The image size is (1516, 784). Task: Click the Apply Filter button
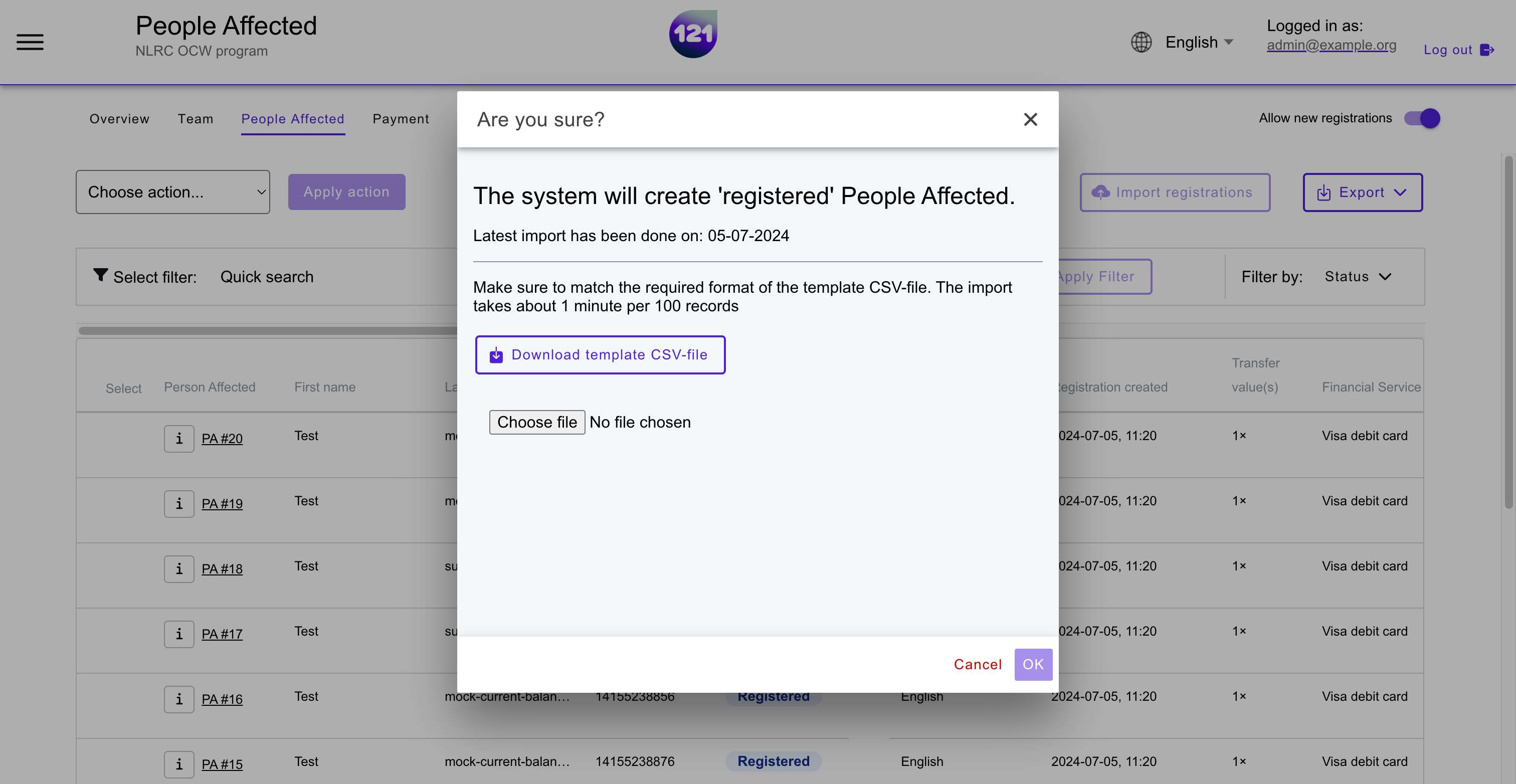(1094, 276)
